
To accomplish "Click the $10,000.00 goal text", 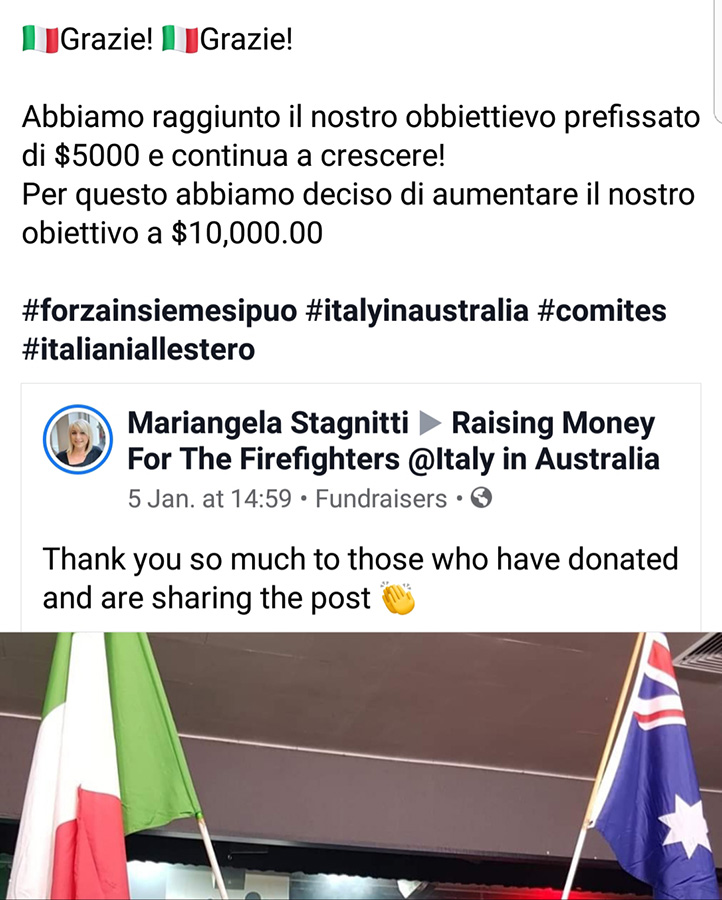I will (x=247, y=233).
